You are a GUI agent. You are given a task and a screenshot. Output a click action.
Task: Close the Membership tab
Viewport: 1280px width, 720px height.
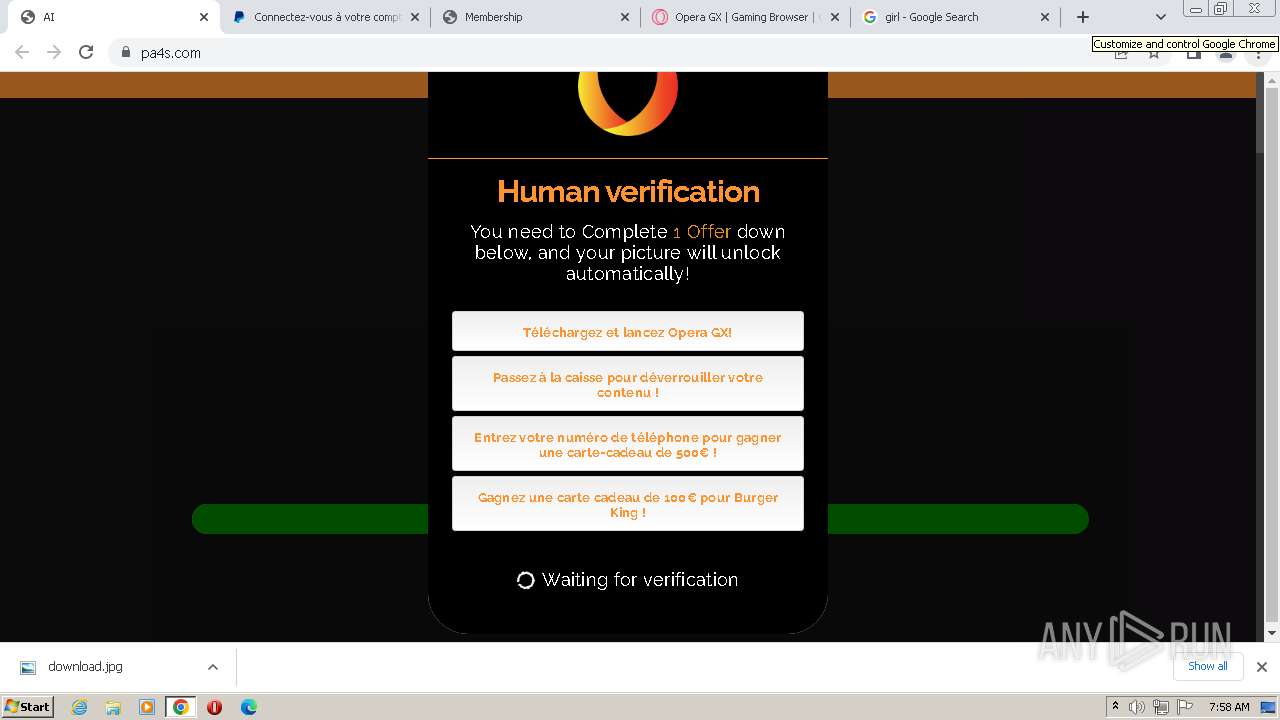tap(625, 17)
